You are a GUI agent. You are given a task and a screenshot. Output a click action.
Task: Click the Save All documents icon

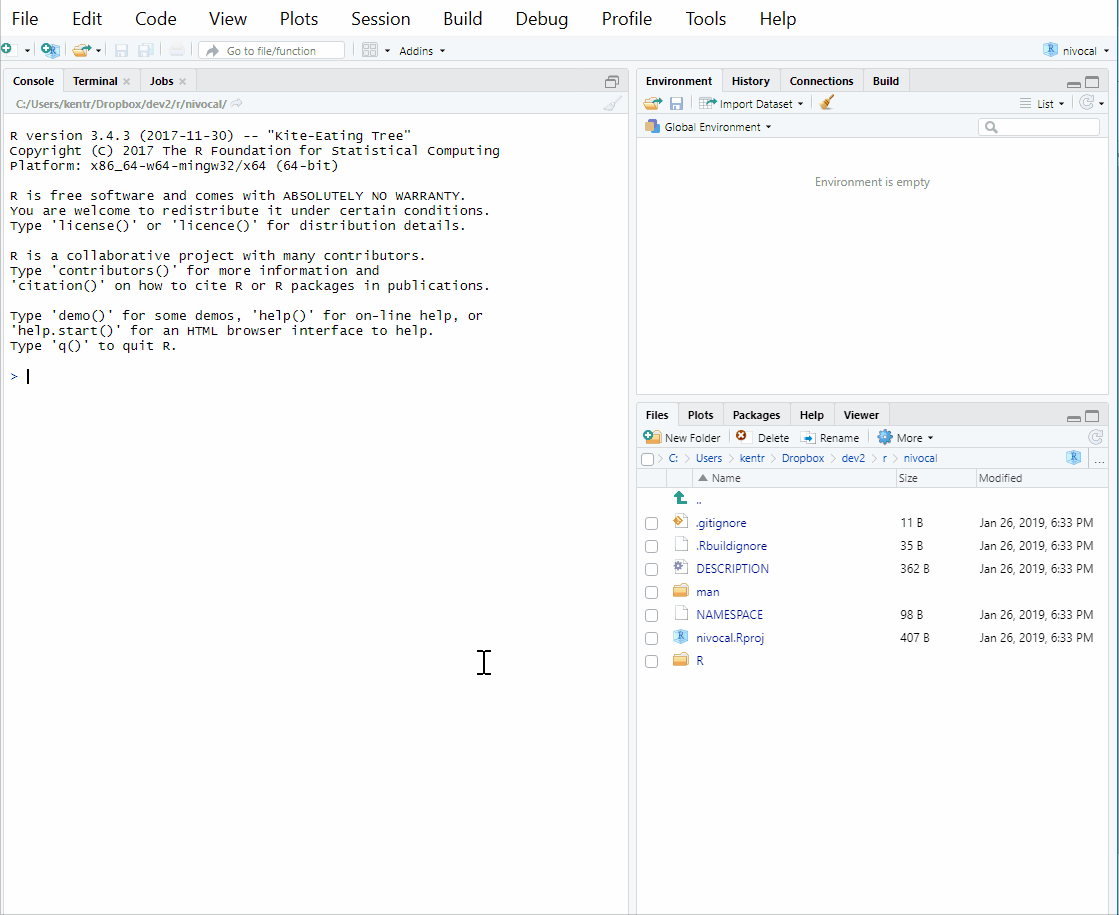146,50
